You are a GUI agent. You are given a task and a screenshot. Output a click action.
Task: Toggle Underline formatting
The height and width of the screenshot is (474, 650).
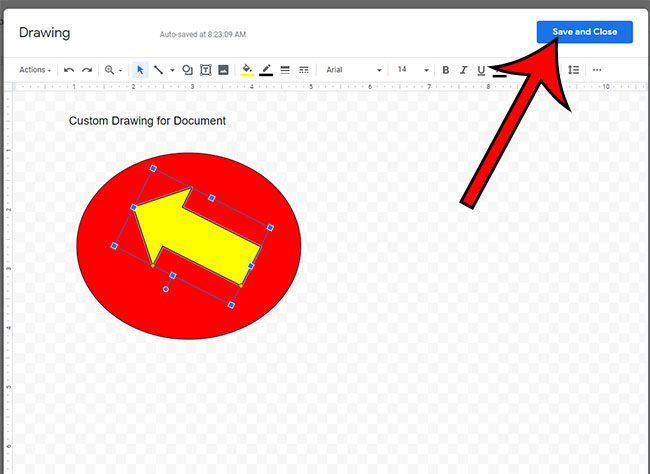point(481,70)
